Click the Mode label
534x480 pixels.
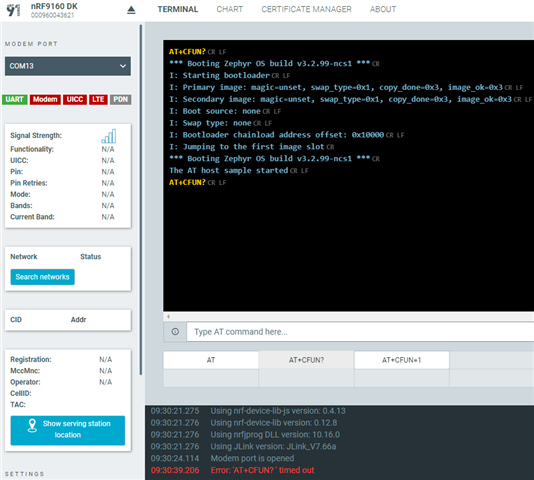tap(20, 194)
